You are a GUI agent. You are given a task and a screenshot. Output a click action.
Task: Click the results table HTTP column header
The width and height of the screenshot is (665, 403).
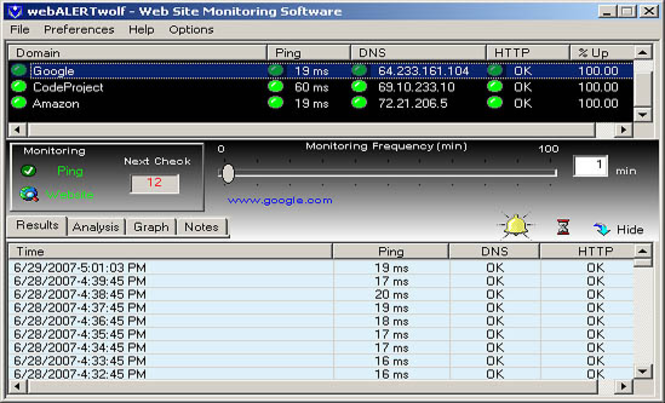point(587,251)
